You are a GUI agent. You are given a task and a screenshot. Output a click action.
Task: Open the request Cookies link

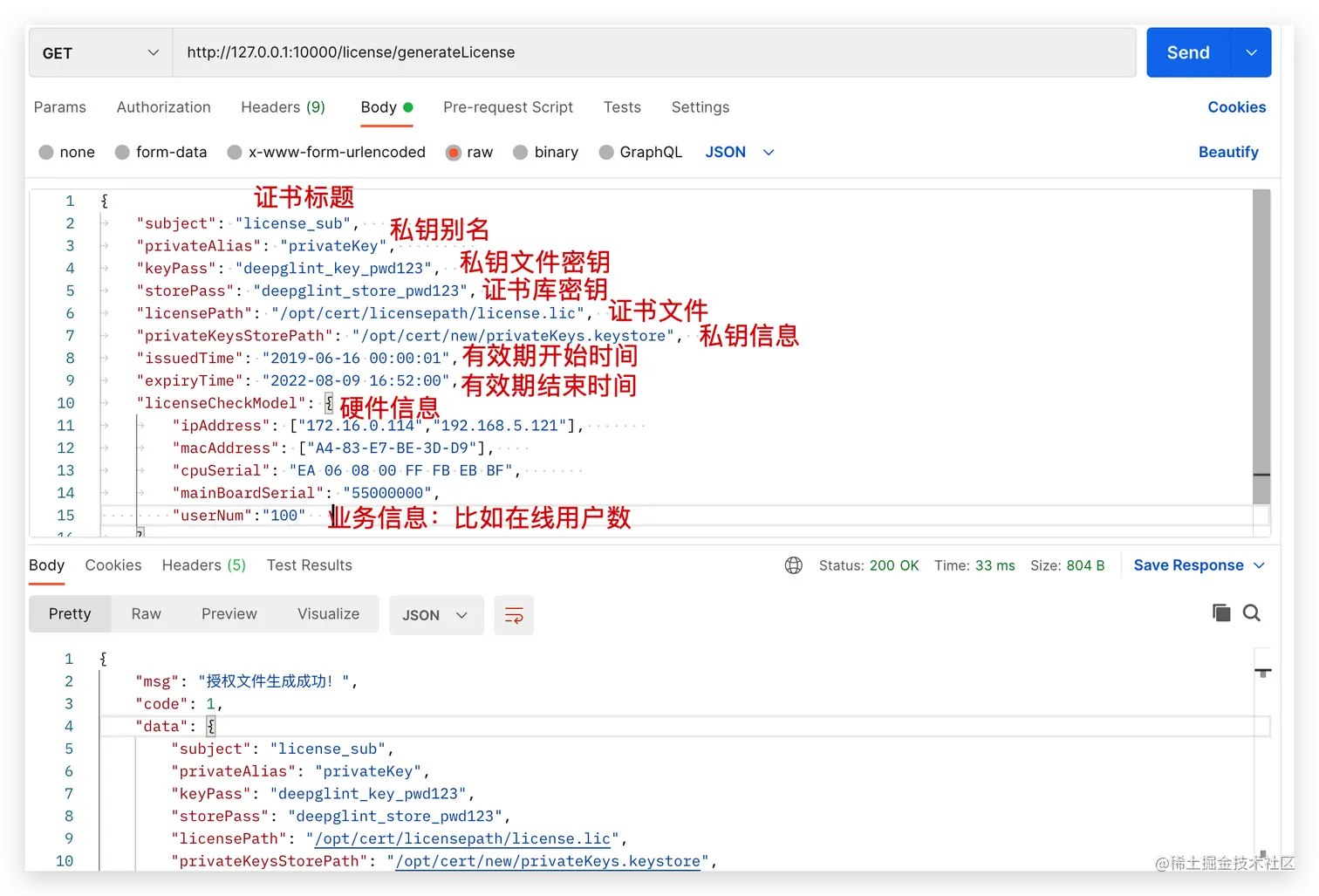pos(1237,107)
